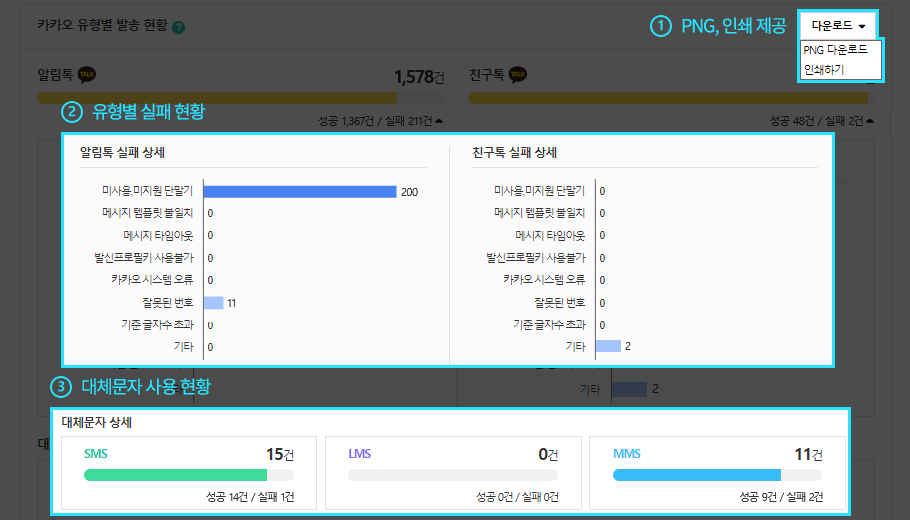The height and width of the screenshot is (520, 910).
Task: Collapse 친구톡 details via the 실패 2건 arrow
Action: [870, 121]
